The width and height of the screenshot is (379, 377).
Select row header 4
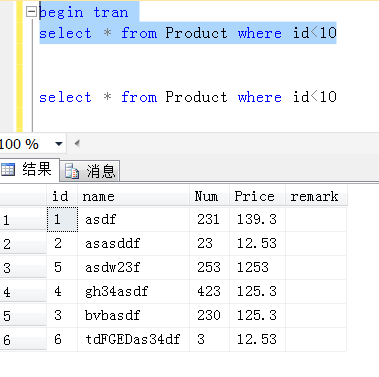tap(23, 292)
